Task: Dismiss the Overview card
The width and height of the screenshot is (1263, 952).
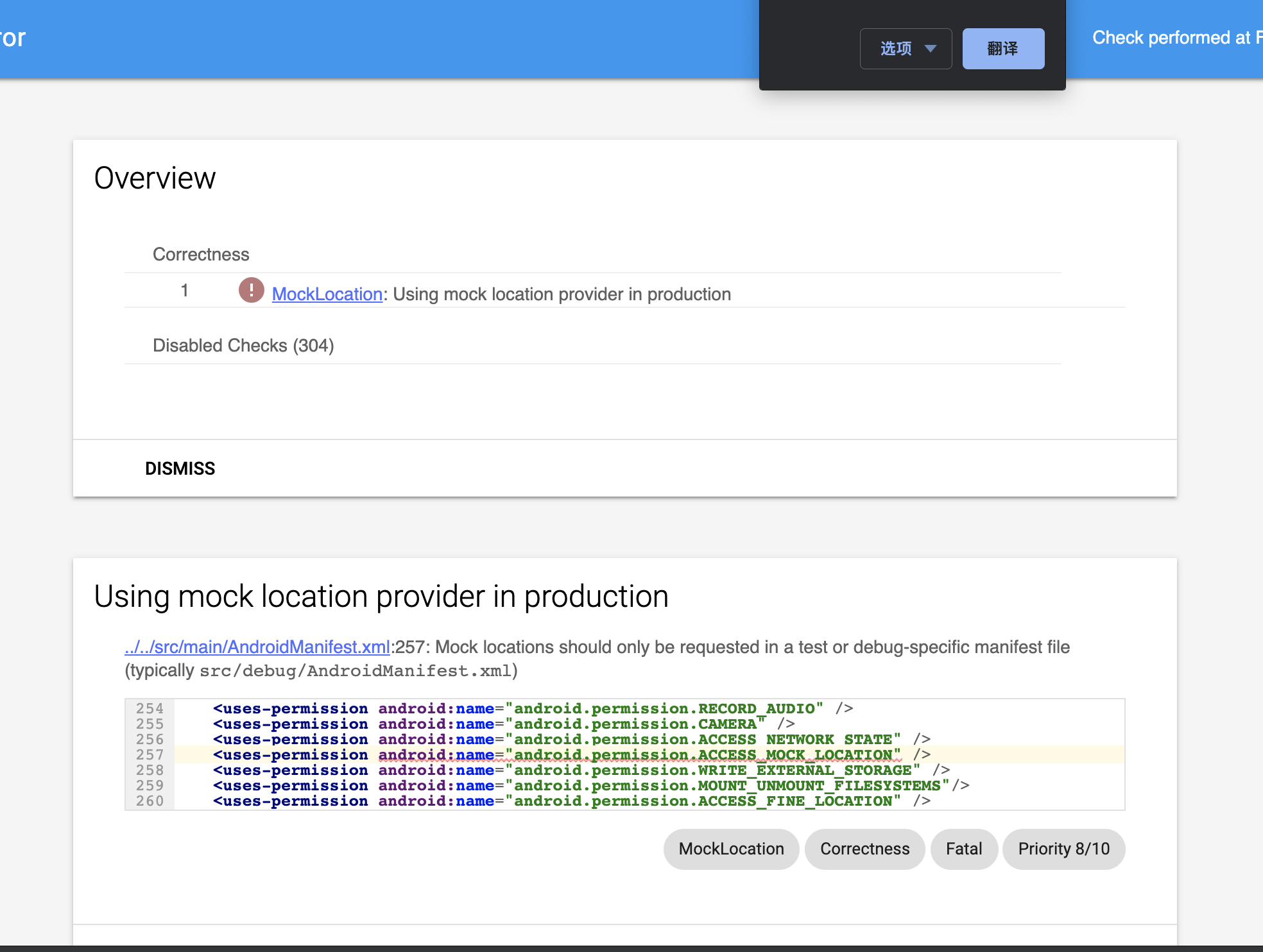Action: 180,468
